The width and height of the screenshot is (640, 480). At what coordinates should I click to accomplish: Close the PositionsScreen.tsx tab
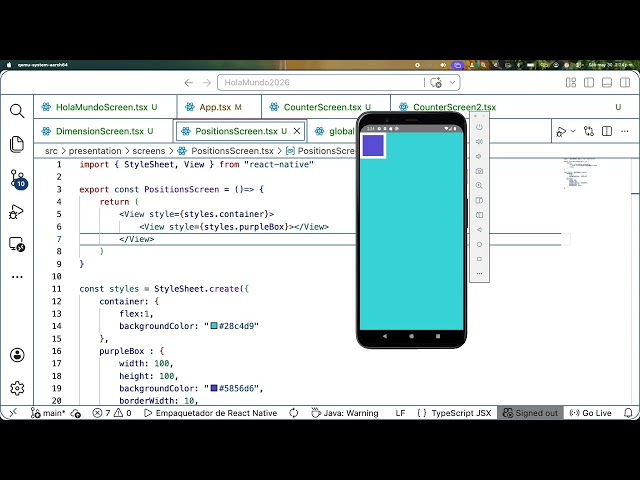pos(297,131)
